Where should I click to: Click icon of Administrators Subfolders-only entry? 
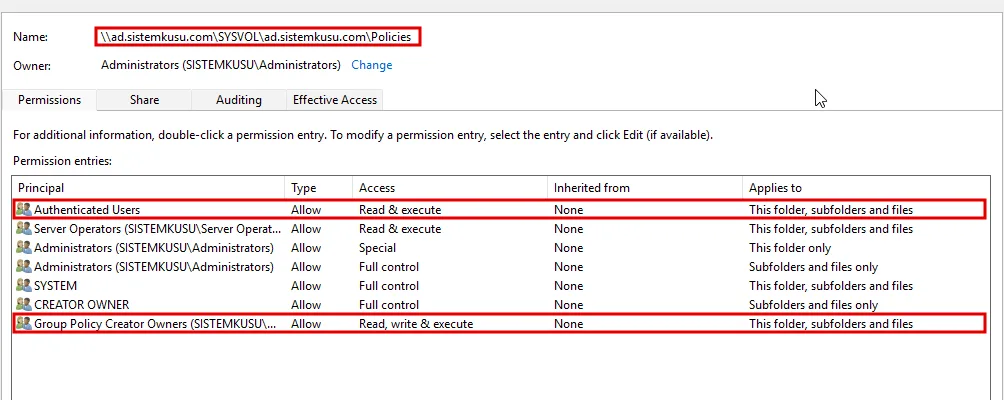click(x=24, y=266)
